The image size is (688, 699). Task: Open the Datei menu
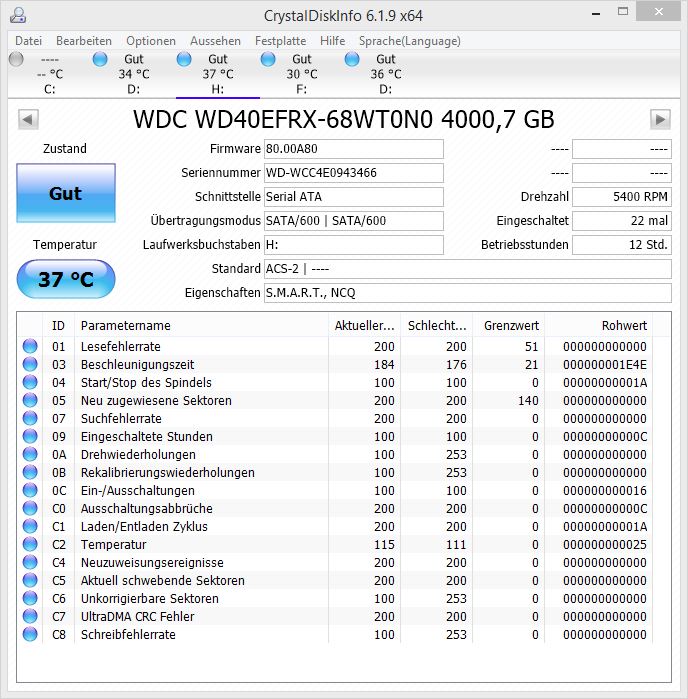pyautogui.click(x=29, y=41)
